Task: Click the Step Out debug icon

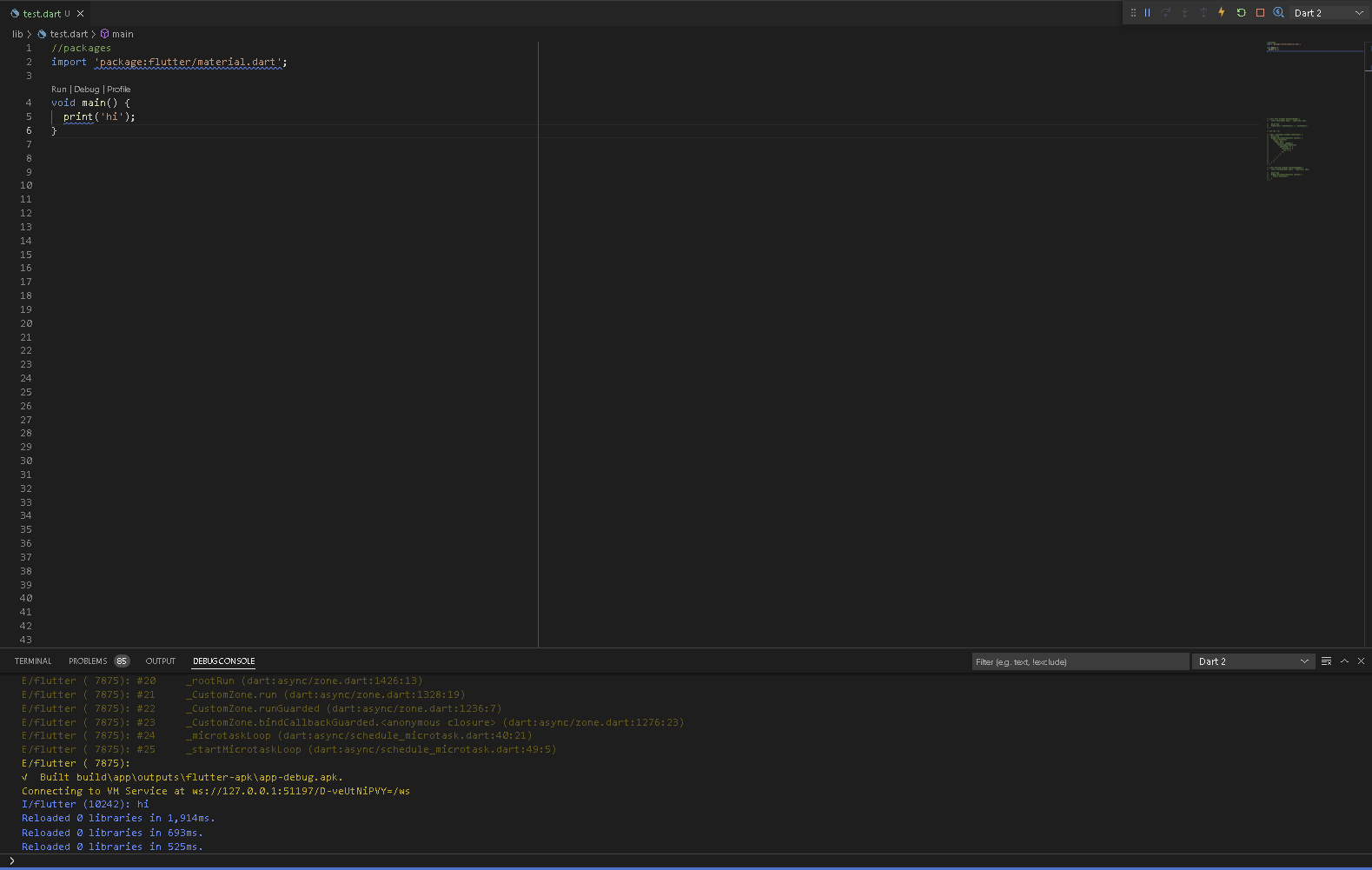Action: [x=1203, y=13]
